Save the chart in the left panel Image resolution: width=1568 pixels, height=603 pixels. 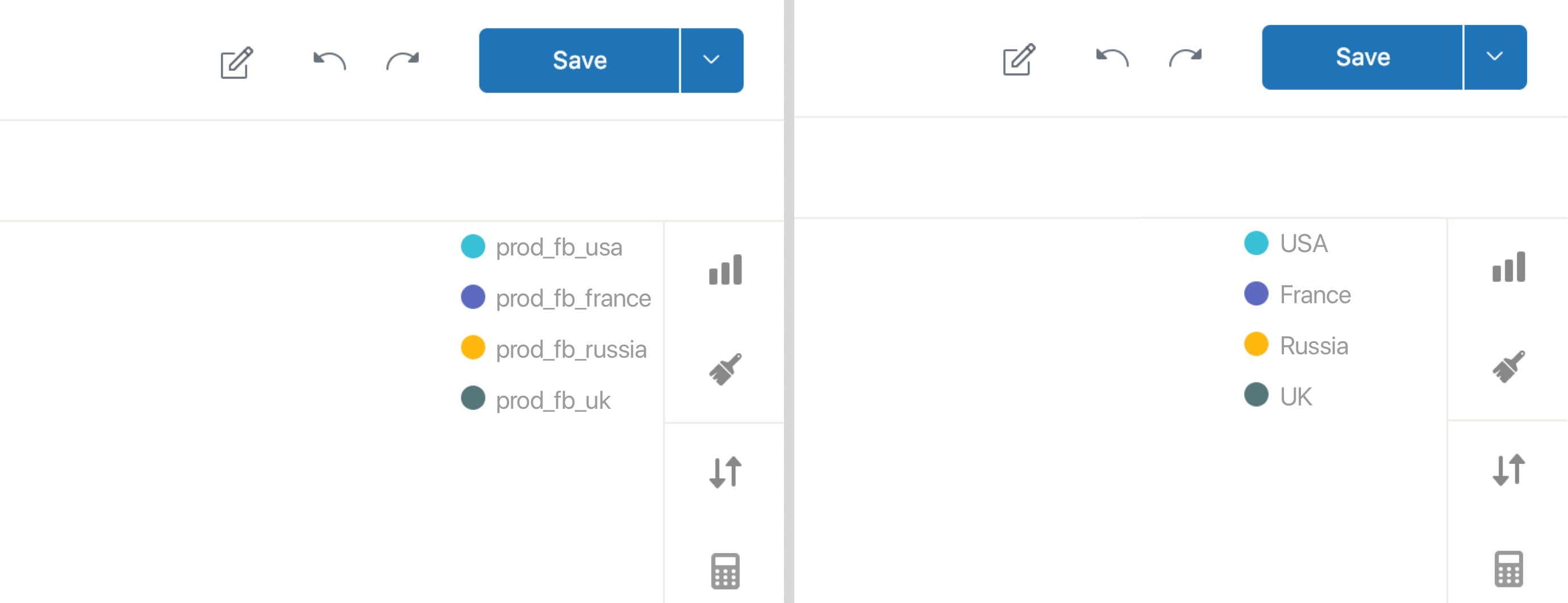(x=579, y=60)
